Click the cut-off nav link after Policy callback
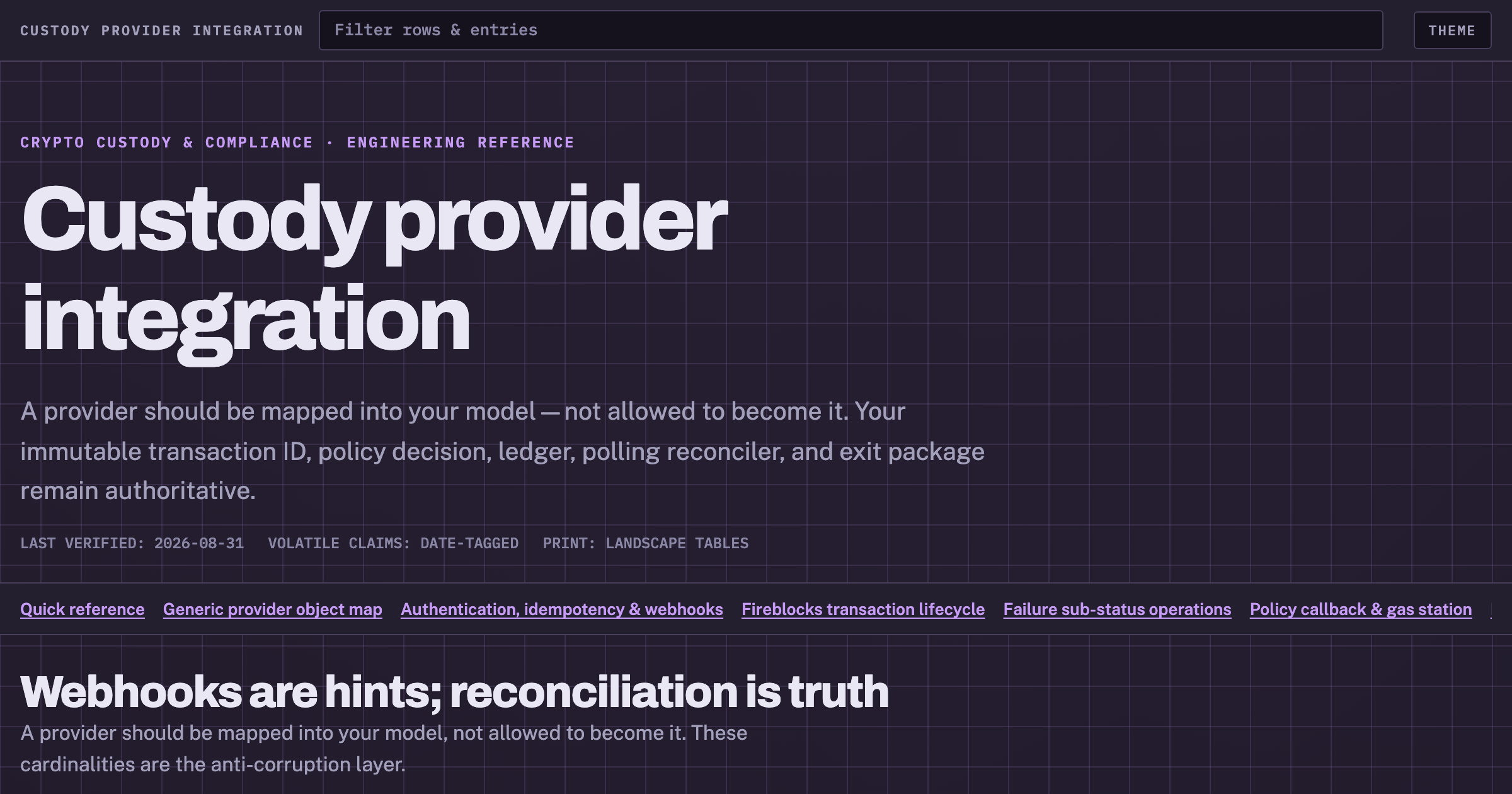1512x794 pixels. coord(1491,609)
